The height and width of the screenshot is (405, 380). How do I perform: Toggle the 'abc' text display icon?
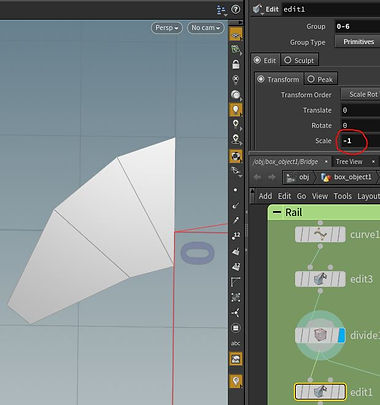coord(236,343)
